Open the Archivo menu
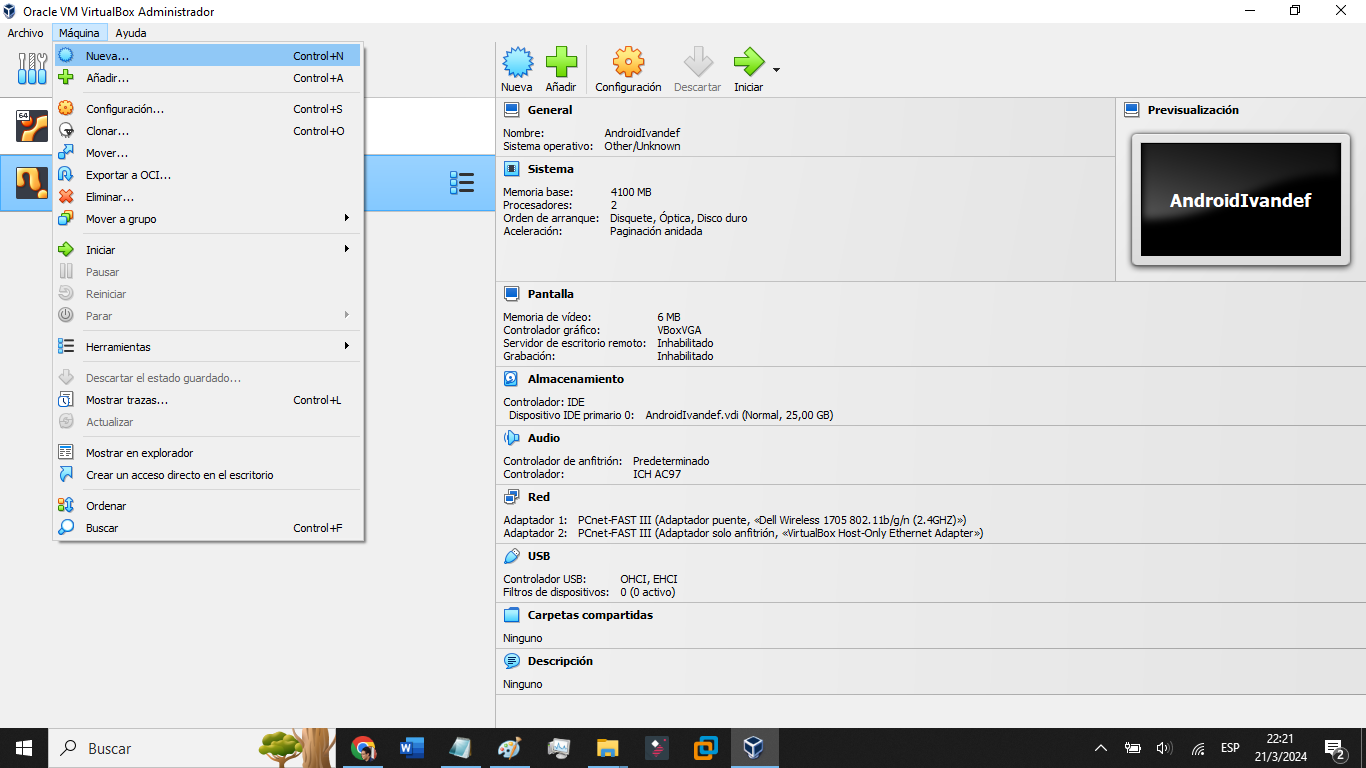The height and width of the screenshot is (768, 1366). (x=26, y=33)
